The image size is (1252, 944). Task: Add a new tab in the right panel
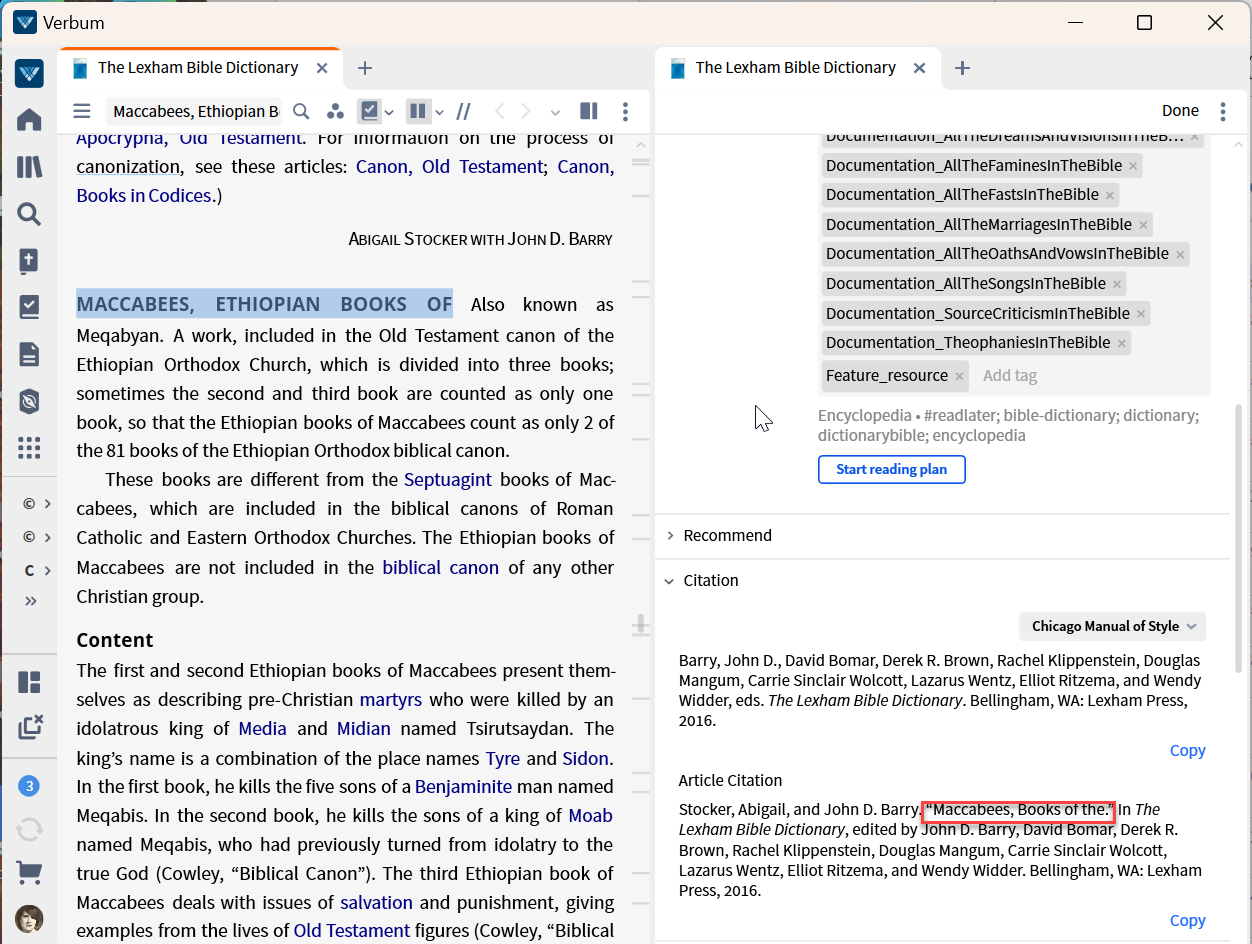point(962,68)
